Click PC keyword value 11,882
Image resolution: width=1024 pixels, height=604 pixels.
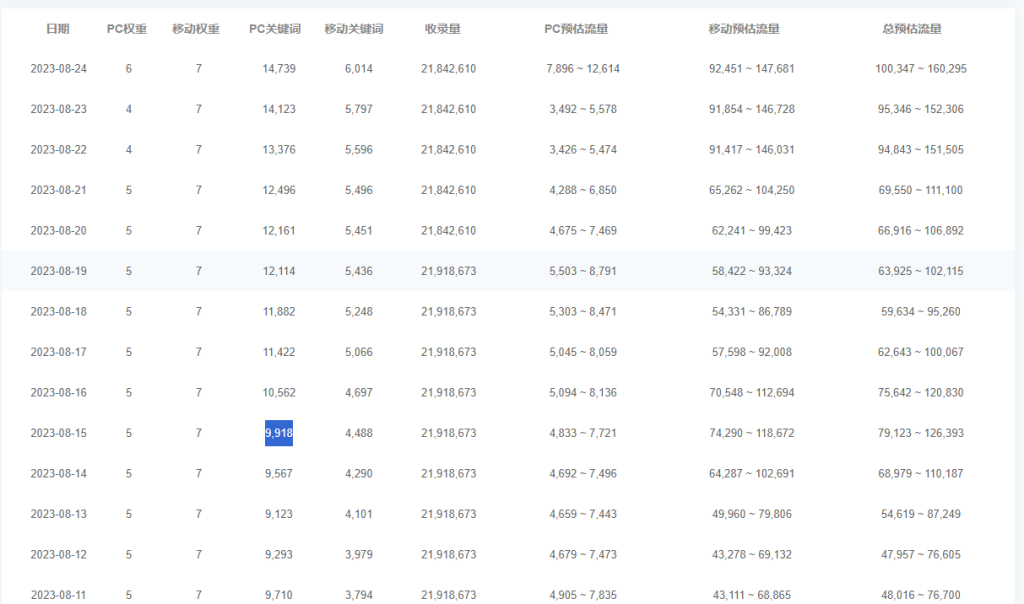coord(279,311)
